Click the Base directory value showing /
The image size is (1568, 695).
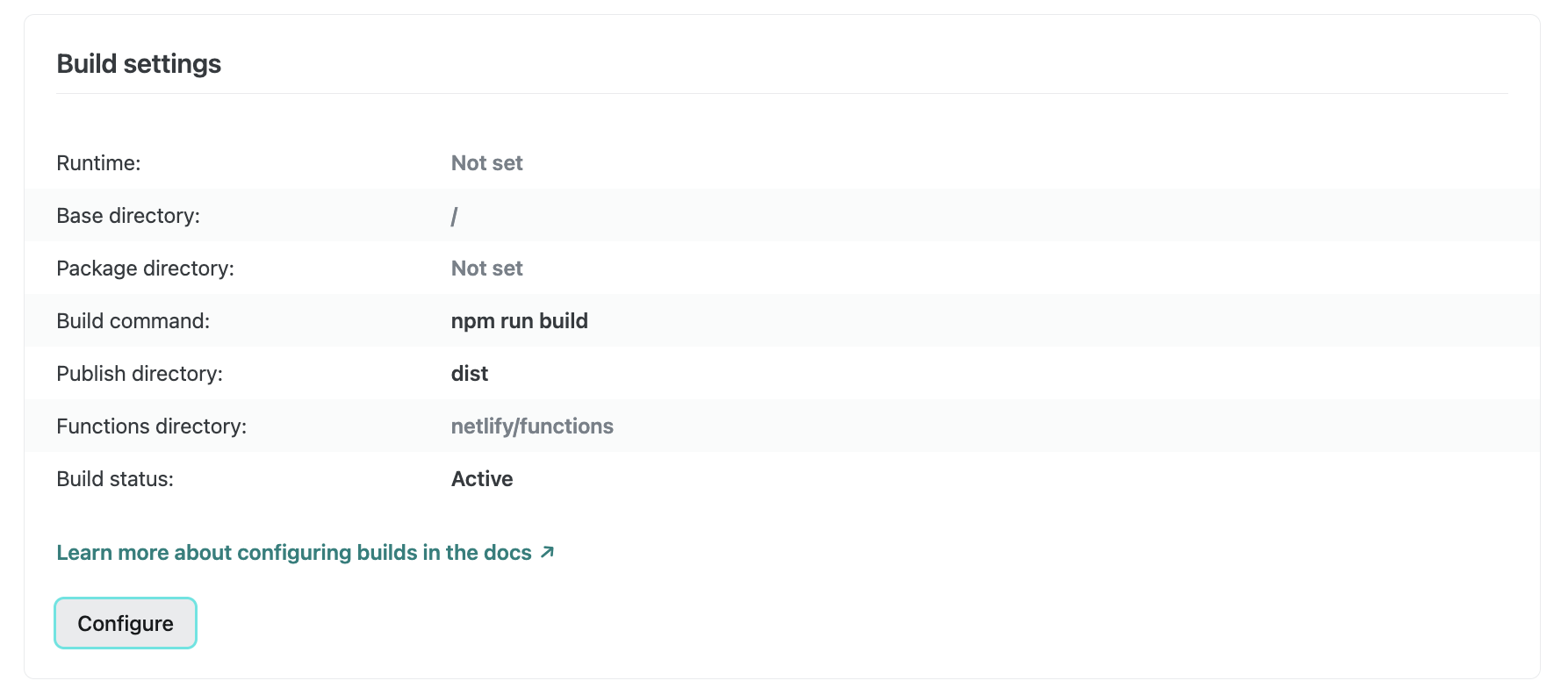point(453,215)
